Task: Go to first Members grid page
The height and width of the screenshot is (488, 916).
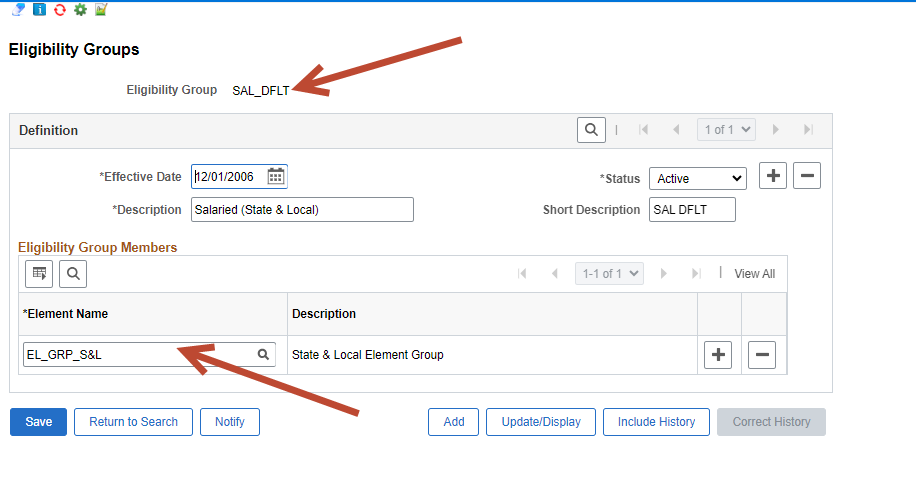Action: click(x=522, y=274)
